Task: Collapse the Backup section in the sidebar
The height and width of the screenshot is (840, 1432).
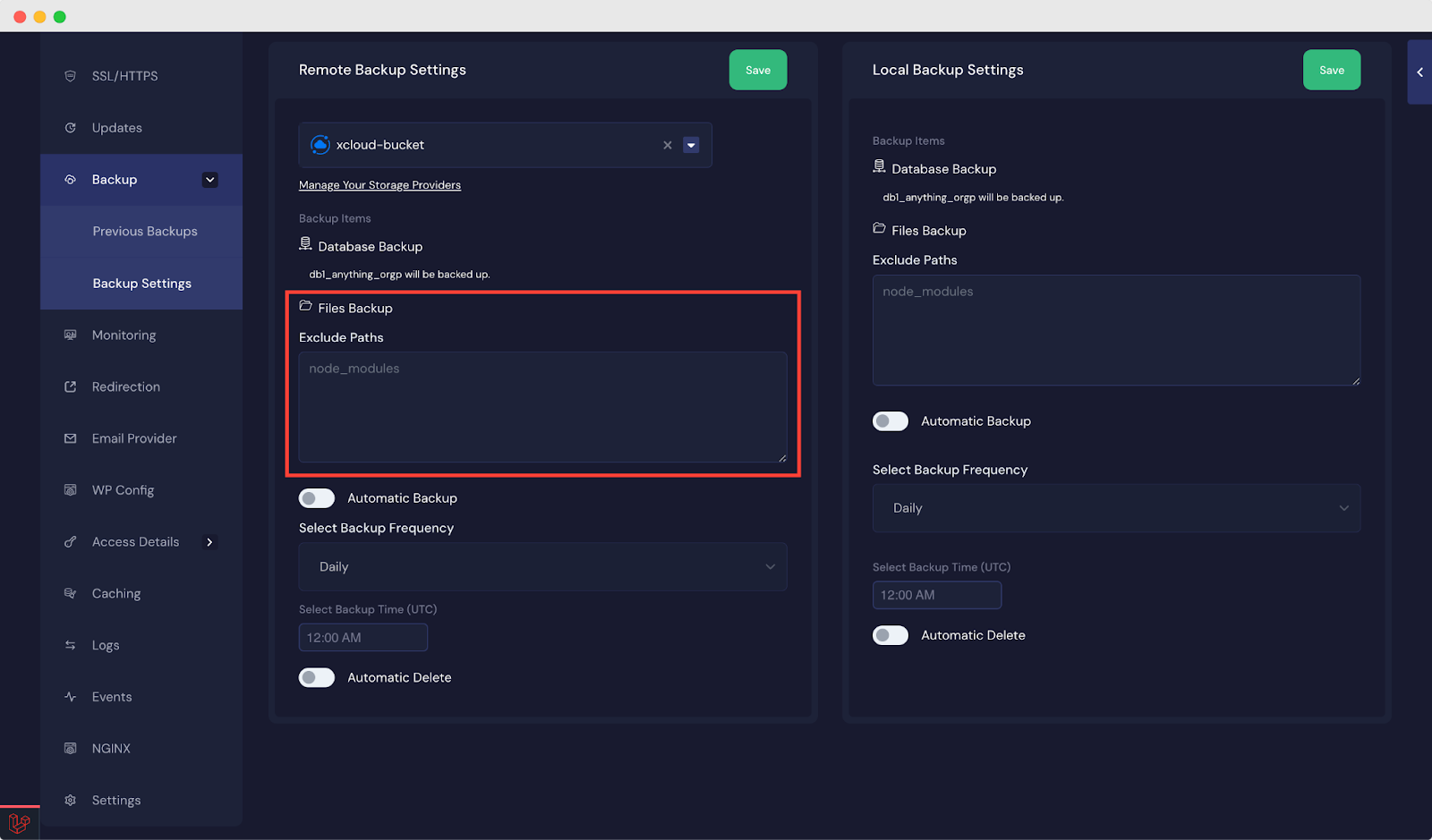Action: pyautogui.click(x=209, y=179)
